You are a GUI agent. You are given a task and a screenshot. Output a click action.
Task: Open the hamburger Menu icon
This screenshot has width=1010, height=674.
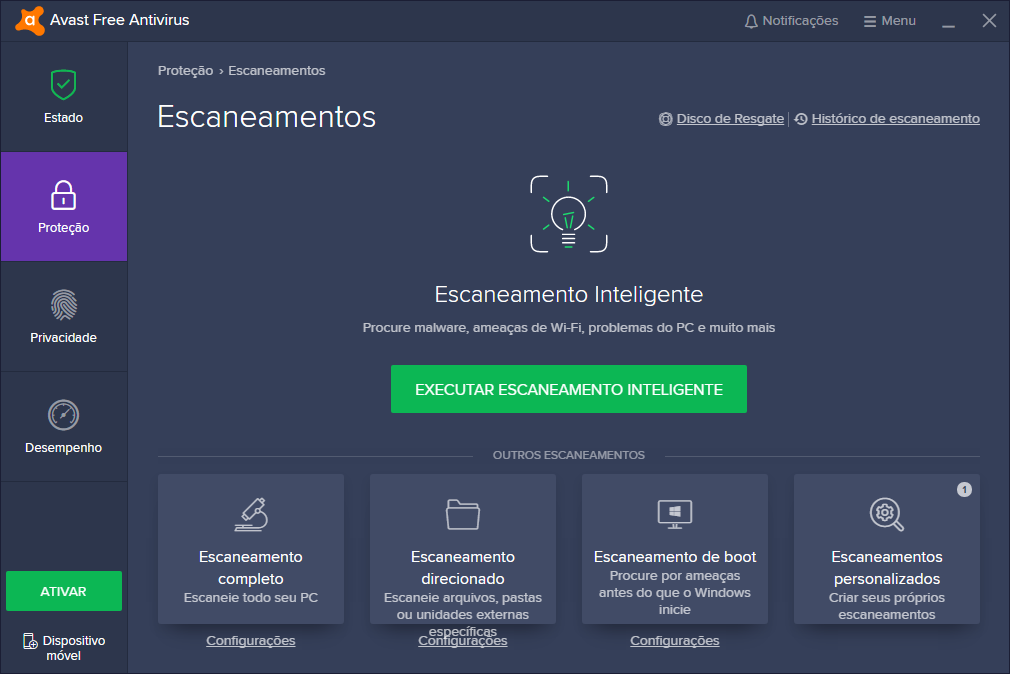point(870,21)
